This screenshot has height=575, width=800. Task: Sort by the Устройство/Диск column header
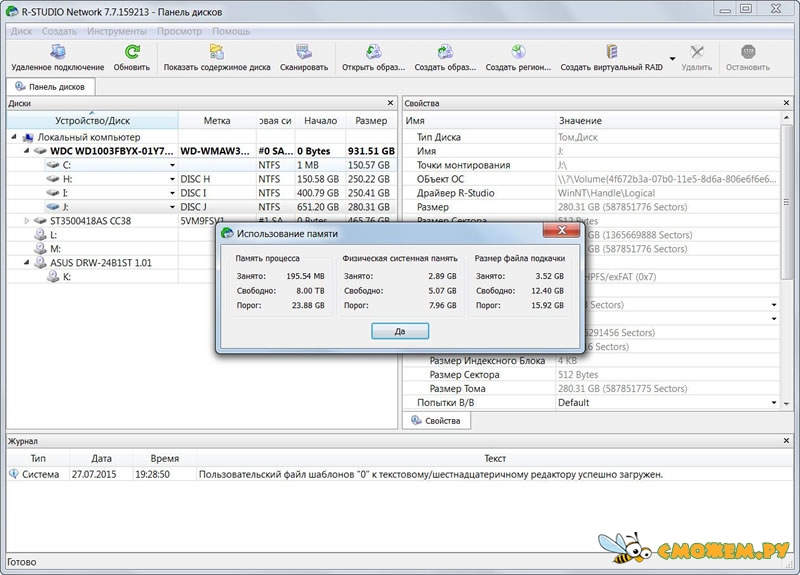pyautogui.click(x=92, y=120)
